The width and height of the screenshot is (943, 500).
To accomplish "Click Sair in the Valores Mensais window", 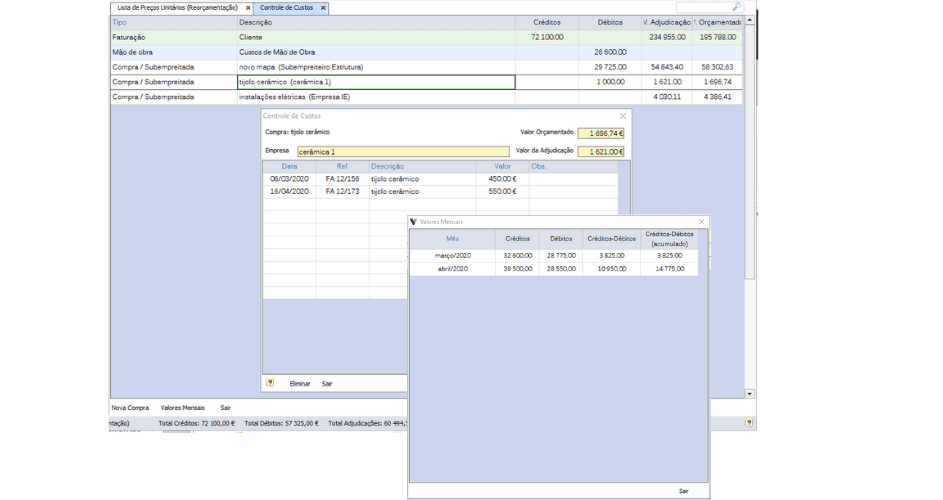I will tap(683, 491).
